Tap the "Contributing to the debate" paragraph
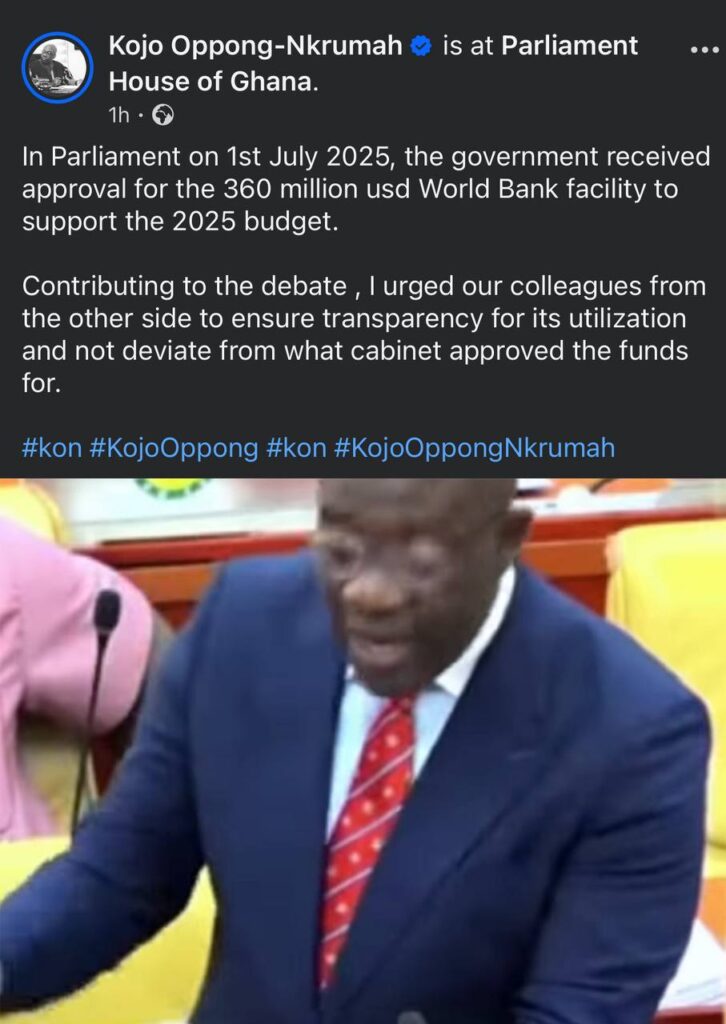Viewport: 726px width, 1024px height. coord(364,334)
